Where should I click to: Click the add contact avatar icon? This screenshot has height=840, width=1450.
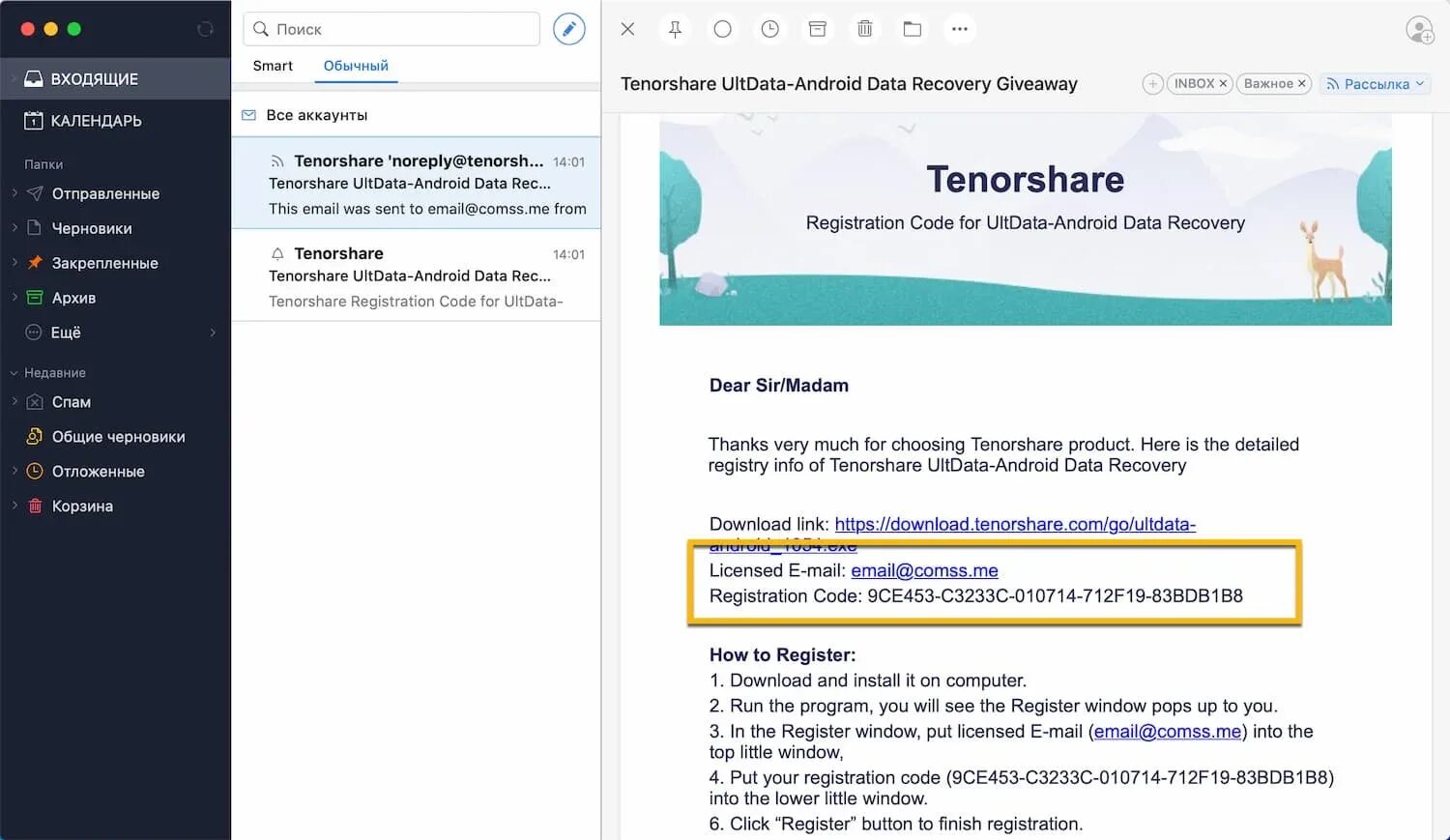[x=1419, y=30]
